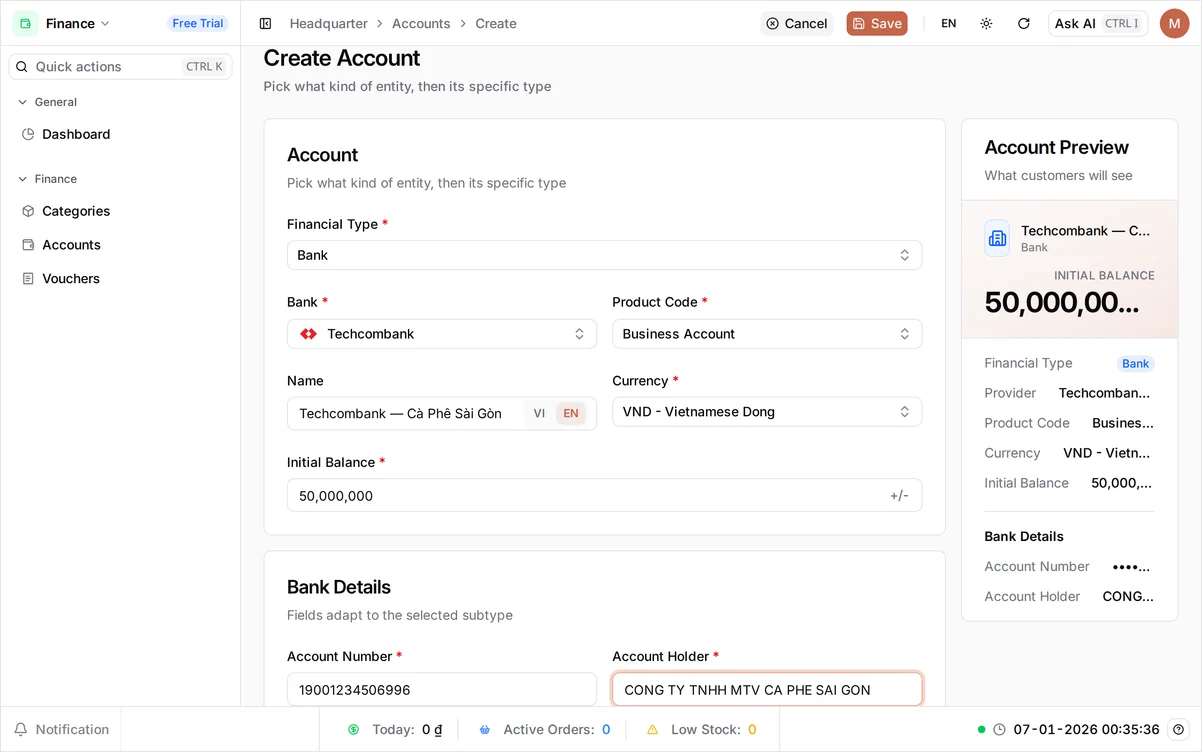Click the Finance app logo icon
The image size is (1202, 752).
coord(25,23)
